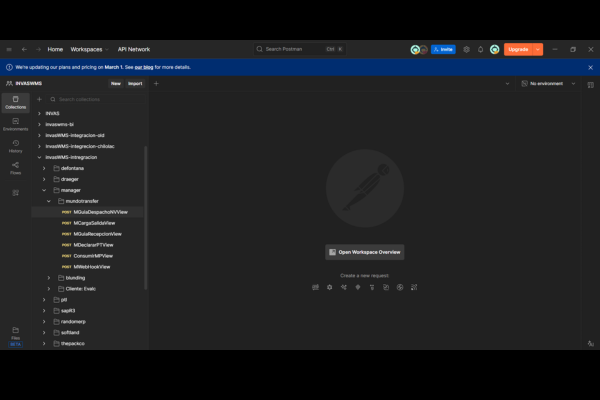Expand the invaswms-bi collection

point(39,124)
